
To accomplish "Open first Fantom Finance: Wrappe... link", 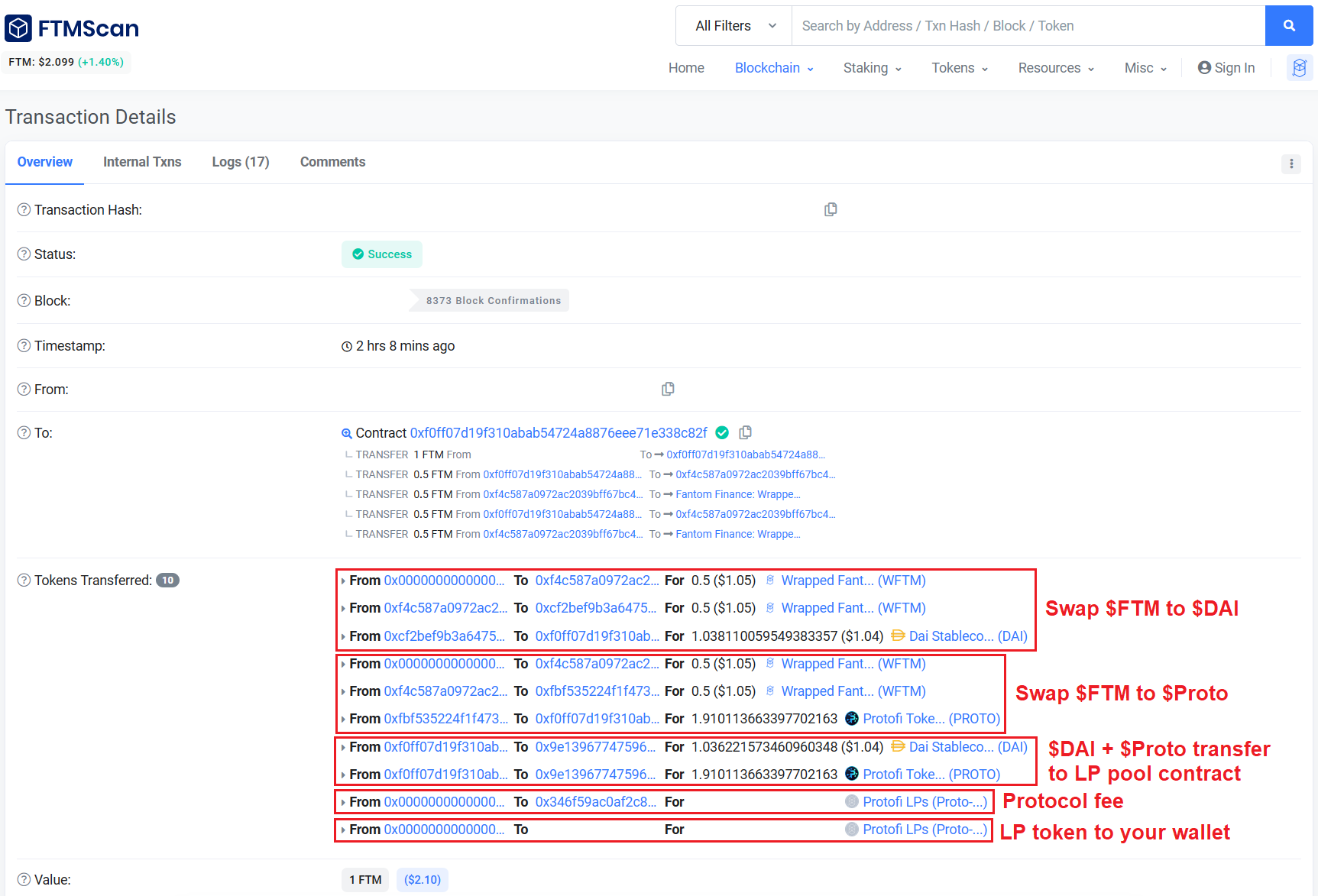I will point(738,494).
